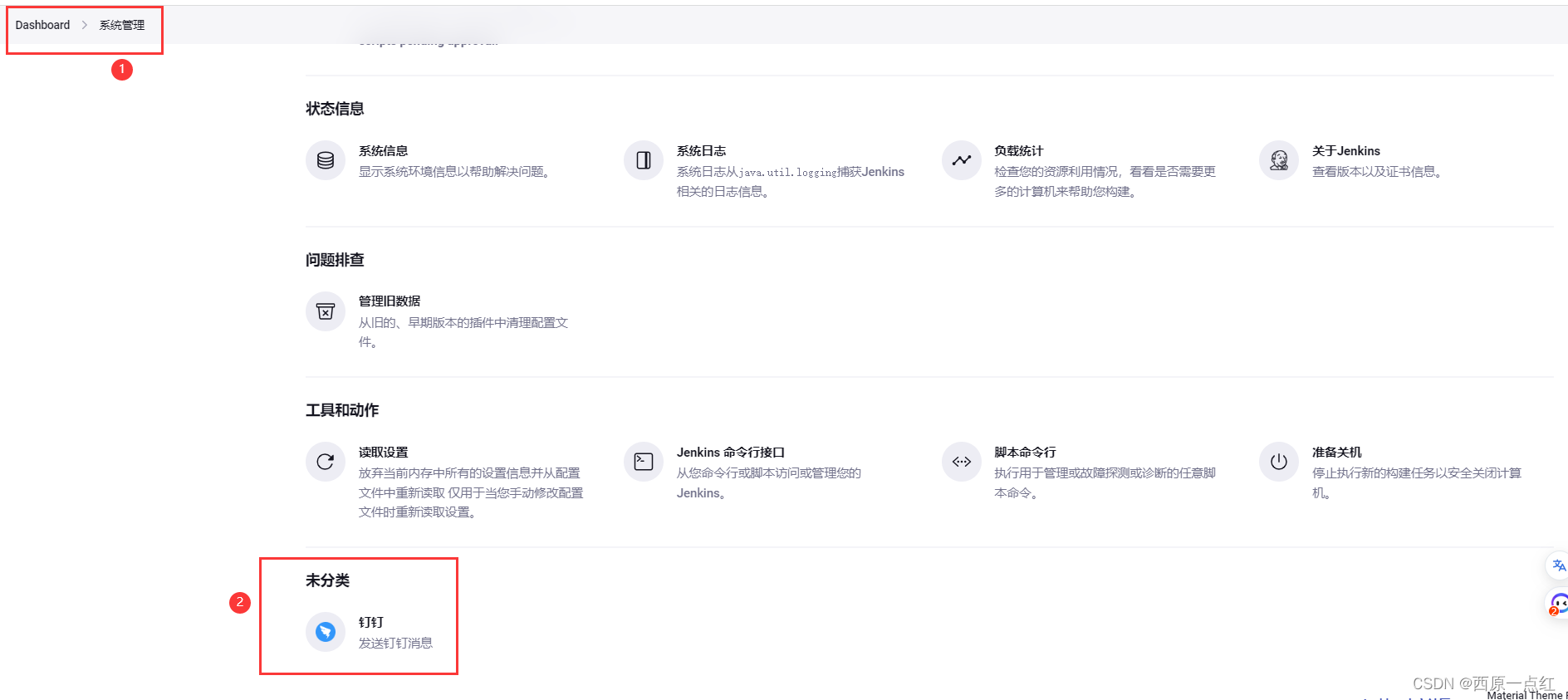Open the 脚本命令行 link title
1568x700 pixels.
coord(1025,453)
